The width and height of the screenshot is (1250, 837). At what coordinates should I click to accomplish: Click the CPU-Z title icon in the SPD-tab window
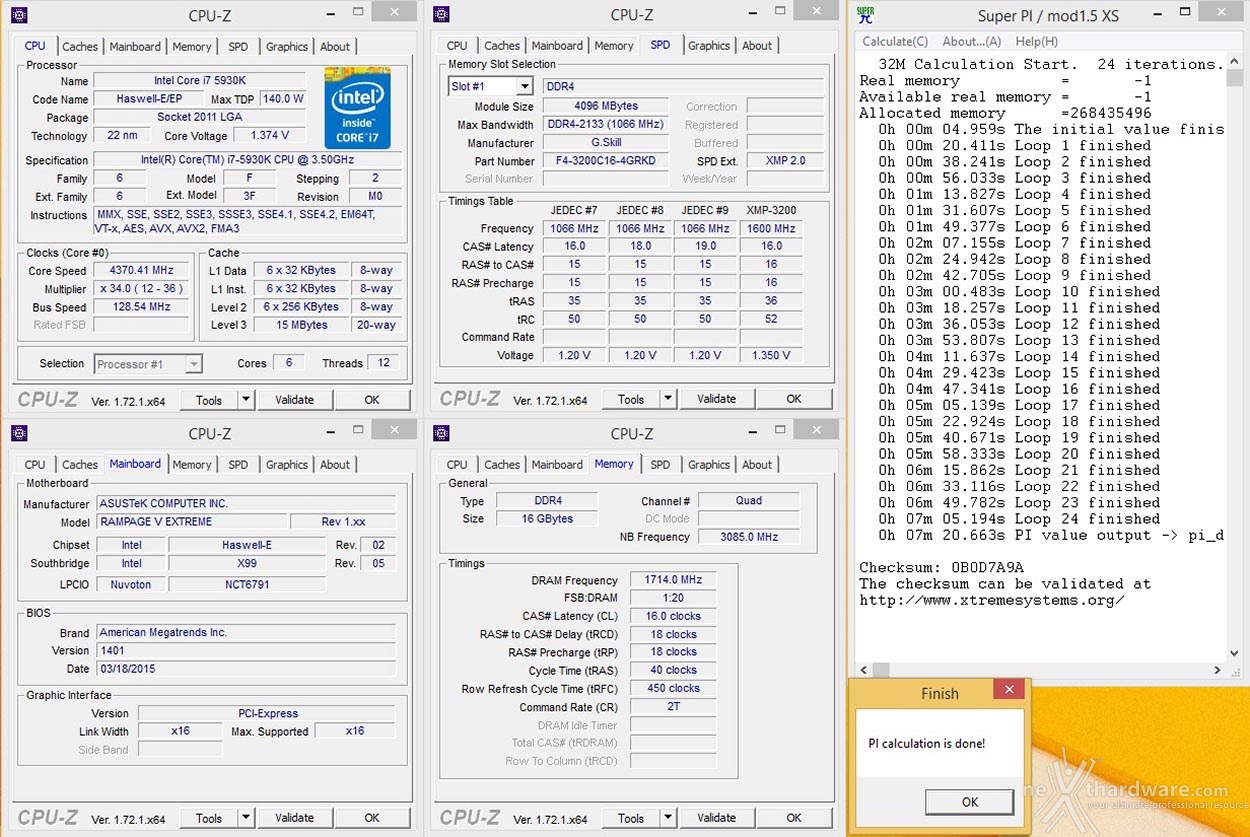click(x=441, y=15)
